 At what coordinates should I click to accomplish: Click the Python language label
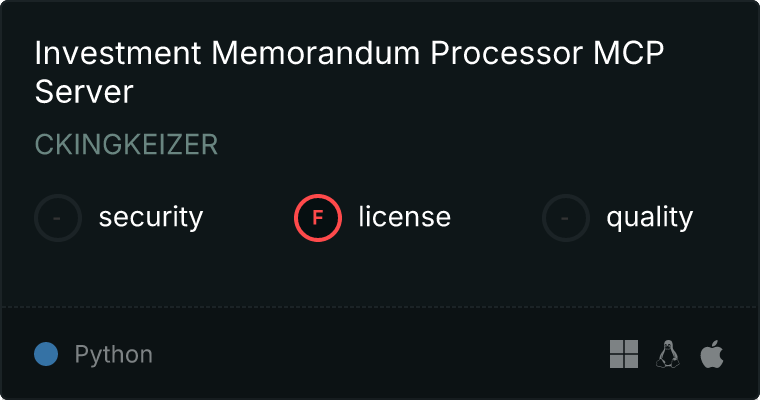click(113, 354)
